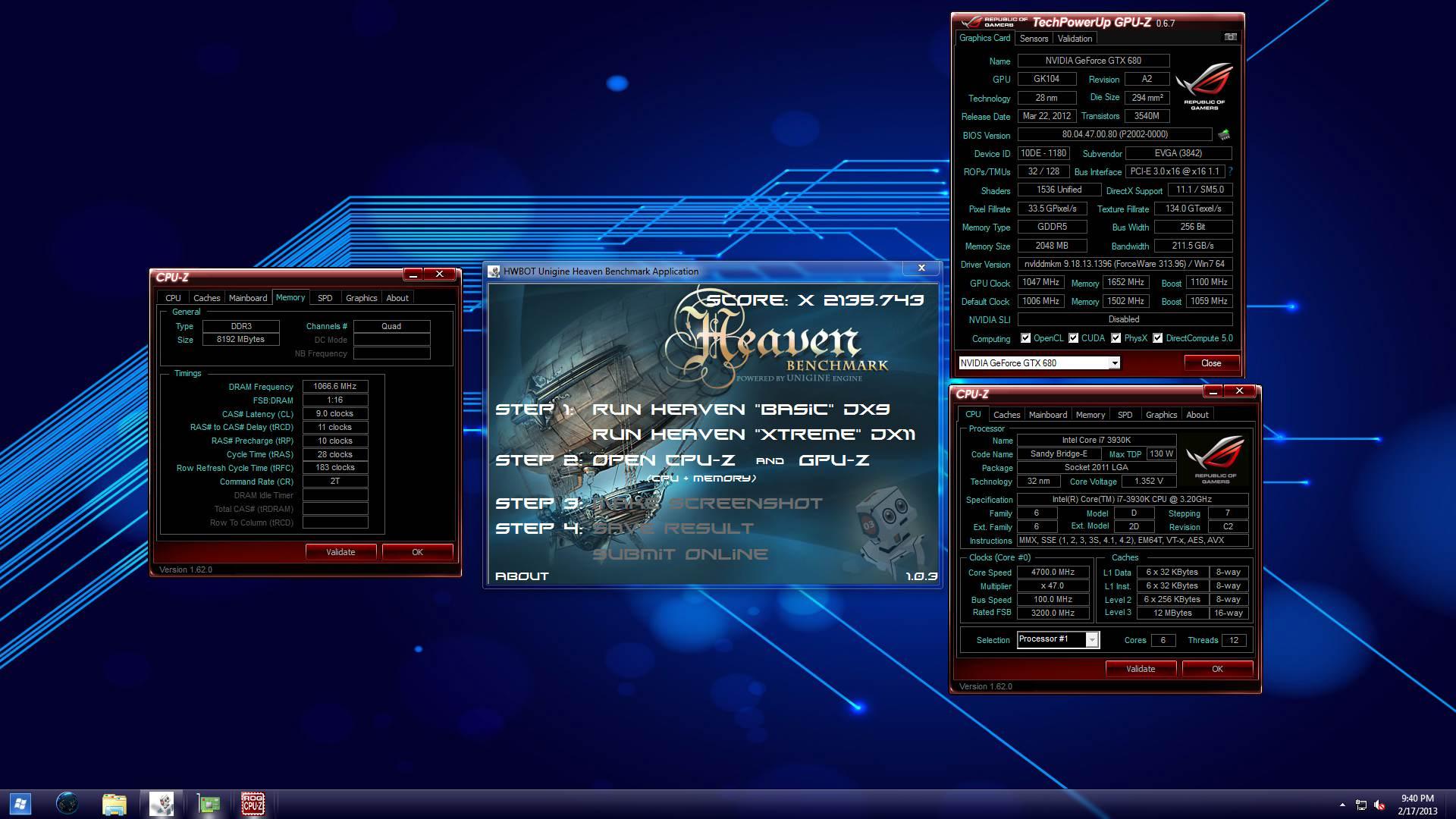Click the BIOS Version field in GPU-Z
Viewport: 1456px width, 819px height.
1115,134
